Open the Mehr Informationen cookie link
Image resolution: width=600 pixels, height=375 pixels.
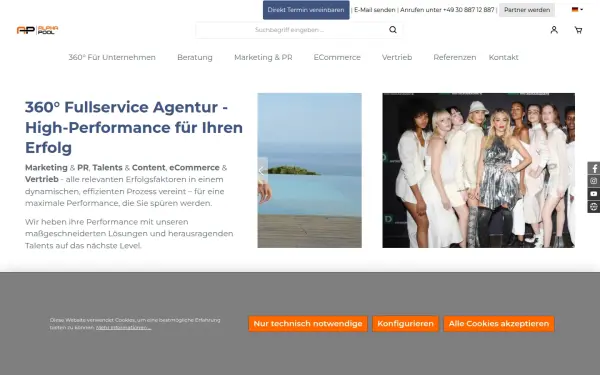pyautogui.click(x=123, y=328)
